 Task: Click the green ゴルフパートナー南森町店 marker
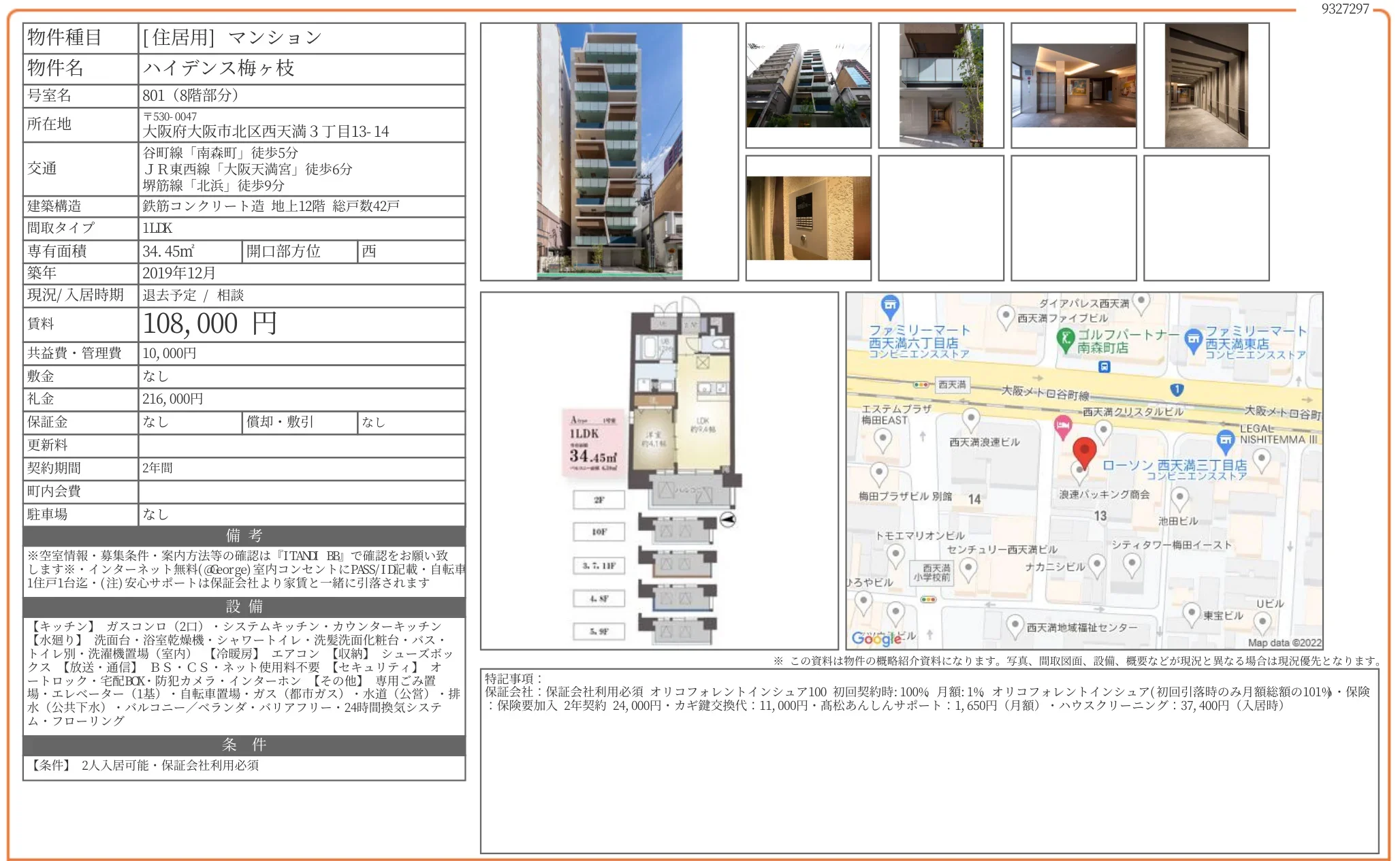click(1065, 338)
